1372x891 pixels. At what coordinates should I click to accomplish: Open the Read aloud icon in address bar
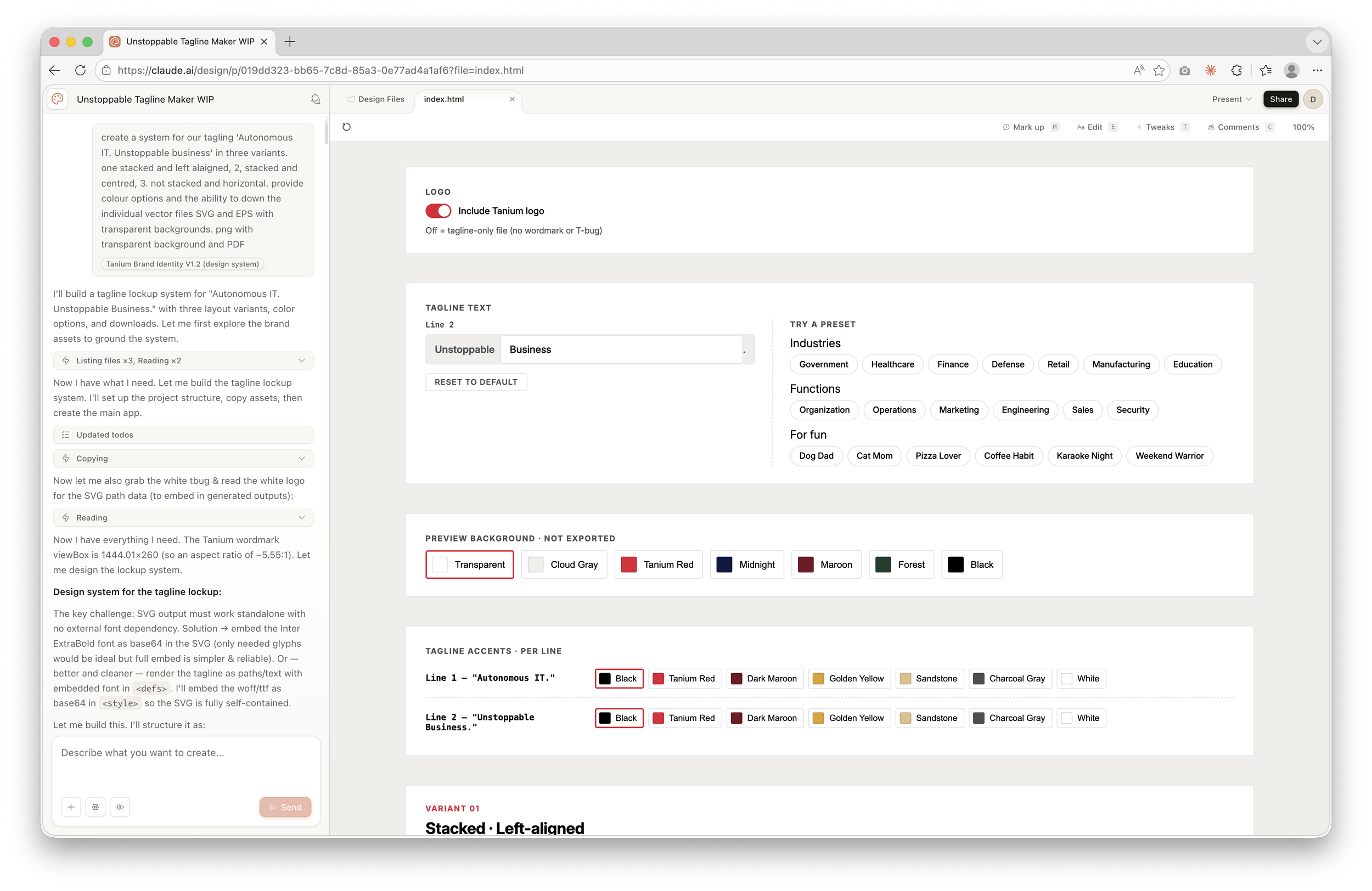coord(1139,70)
